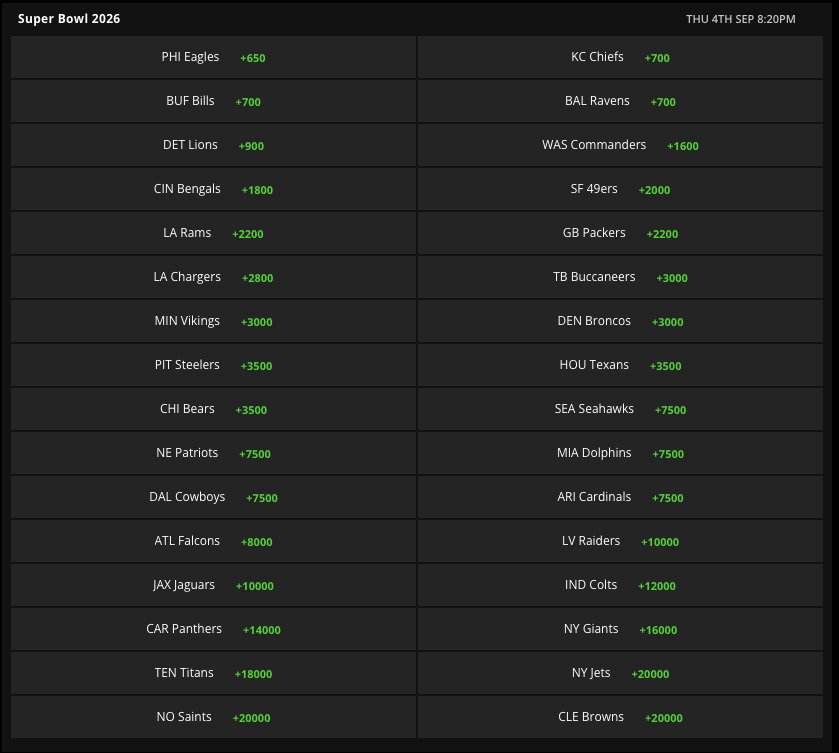
Task: Click the THU 4TH SEP 8:20PM date
Action: [741, 19]
